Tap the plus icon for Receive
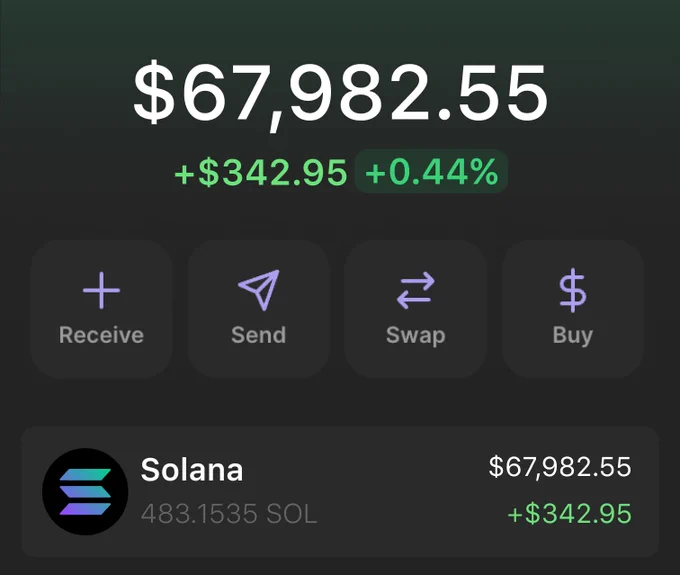Image resolution: width=680 pixels, height=575 pixels. click(x=101, y=291)
